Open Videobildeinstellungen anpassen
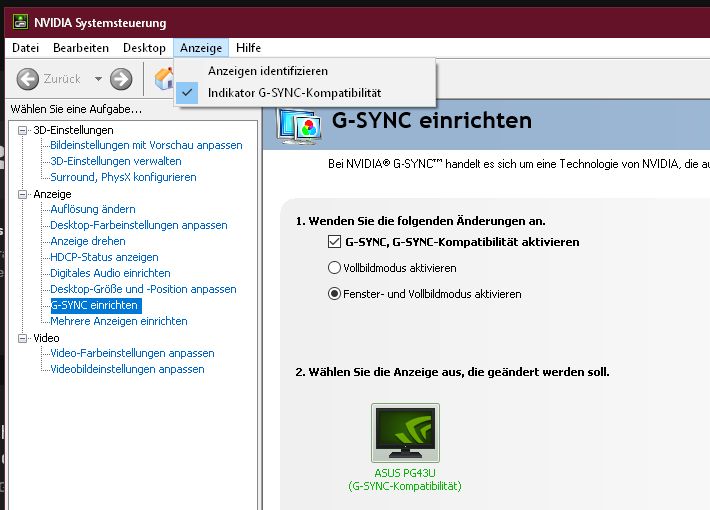 pos(127,369)
